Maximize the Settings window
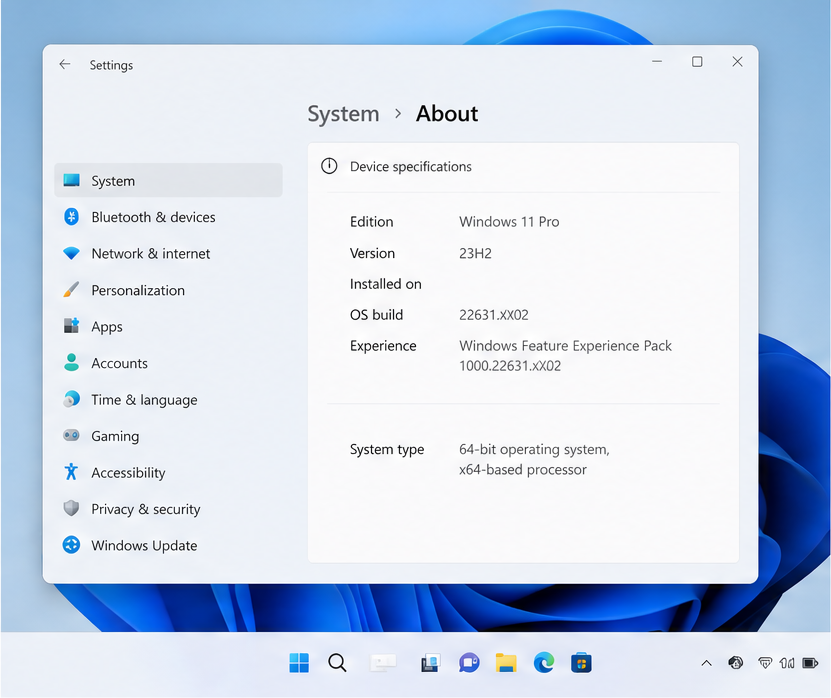831x698 pixels. pos(697,61)
